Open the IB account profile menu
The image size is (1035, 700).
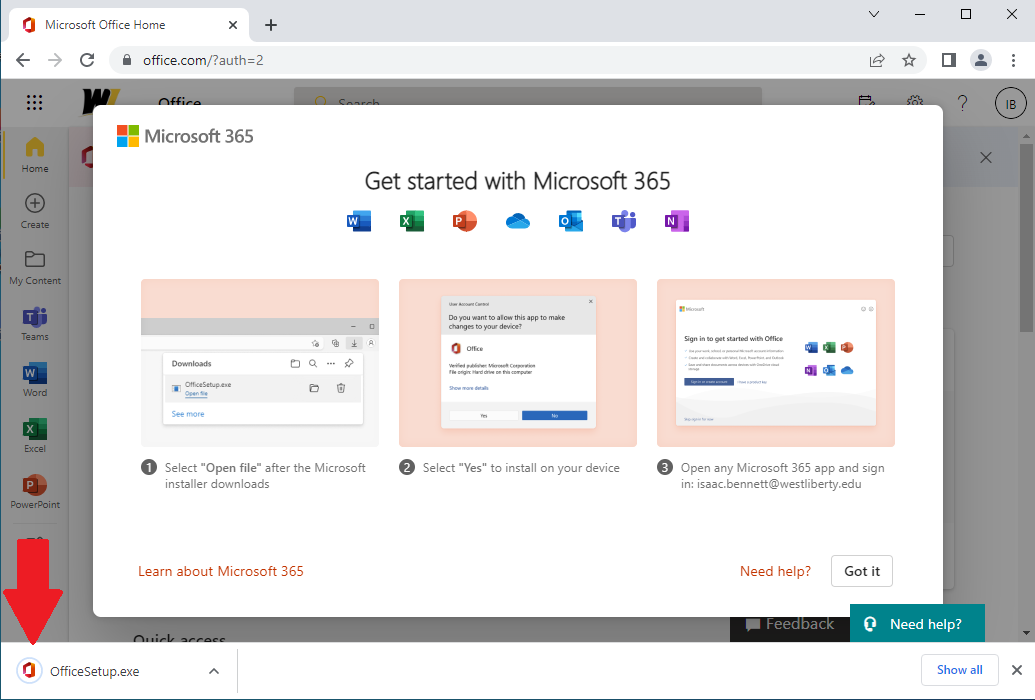pyautogui.click(x=1010, y=104)
